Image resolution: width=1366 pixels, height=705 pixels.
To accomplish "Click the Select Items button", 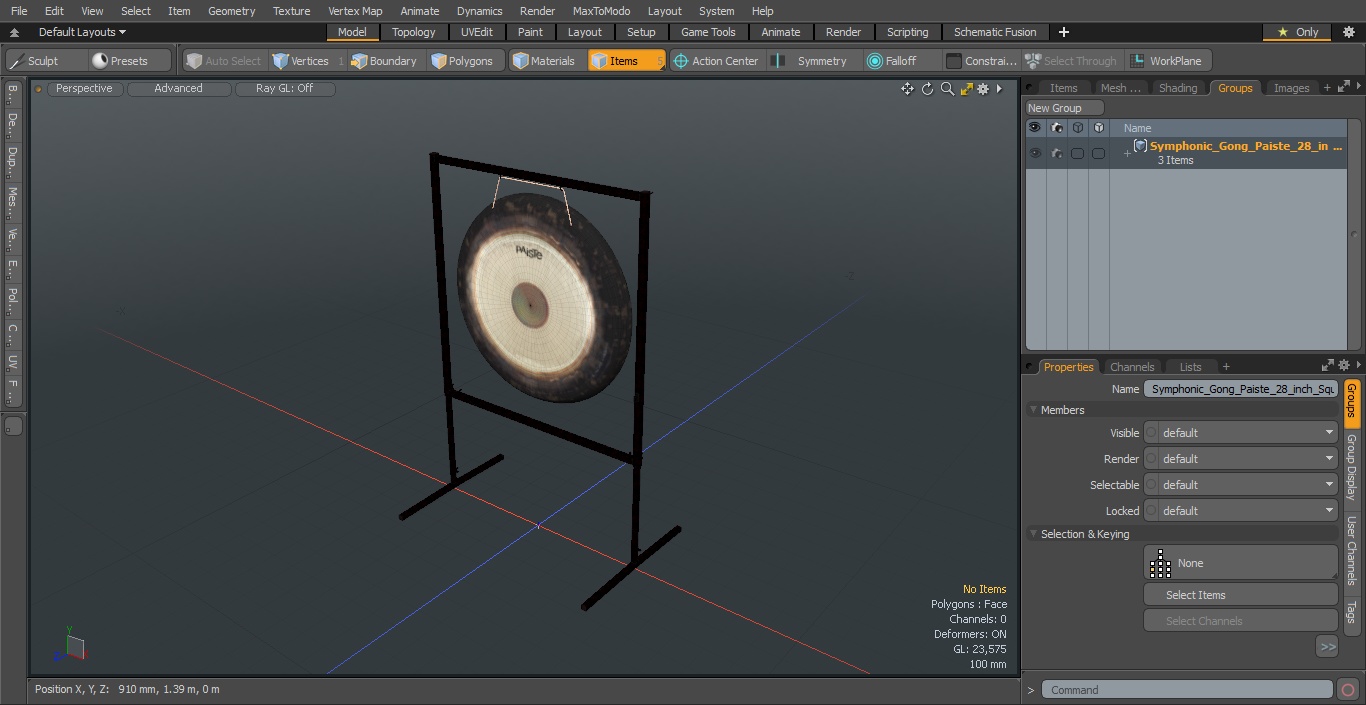I will pyautogui.click(x=1241, y=595).
